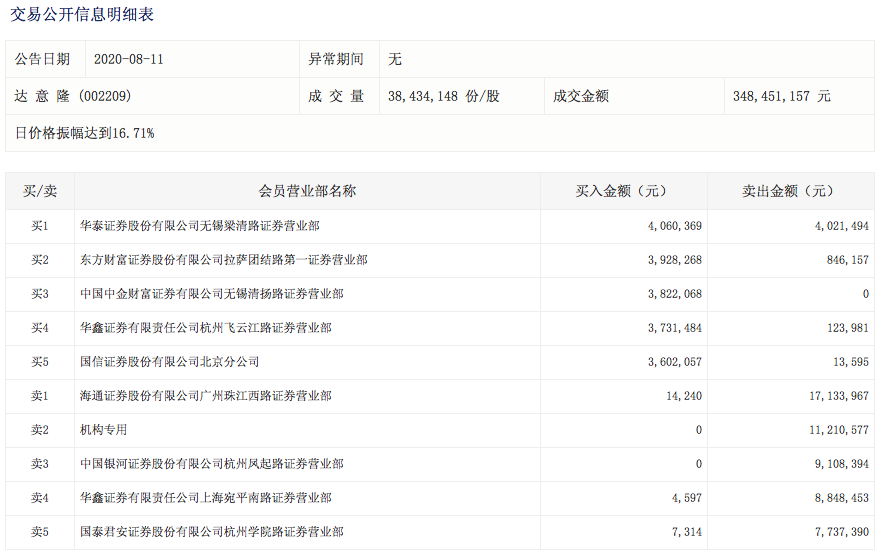Select buy amount 7,314
887x554 pixels.
pyautogui.click(x=687, y=532)
